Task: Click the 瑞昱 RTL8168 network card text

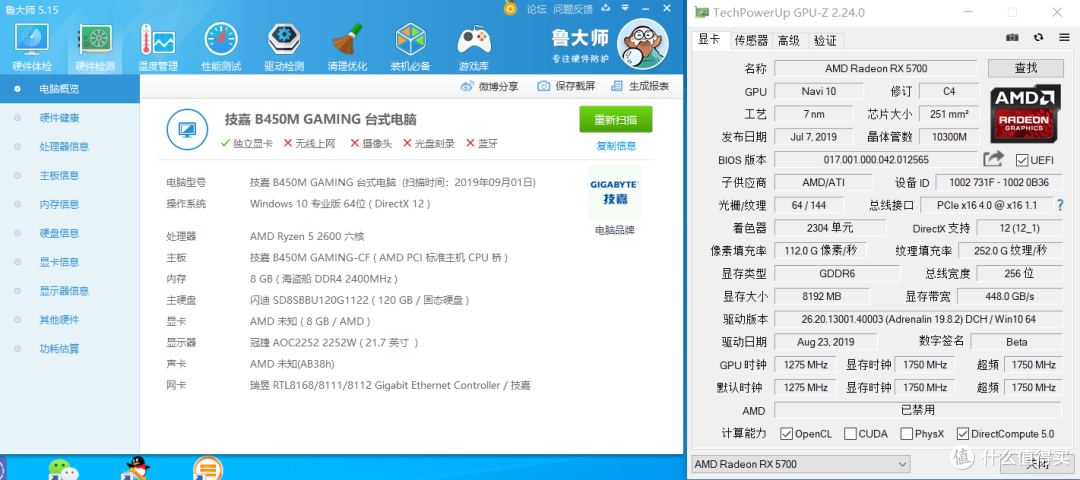Action: (390, 386)
